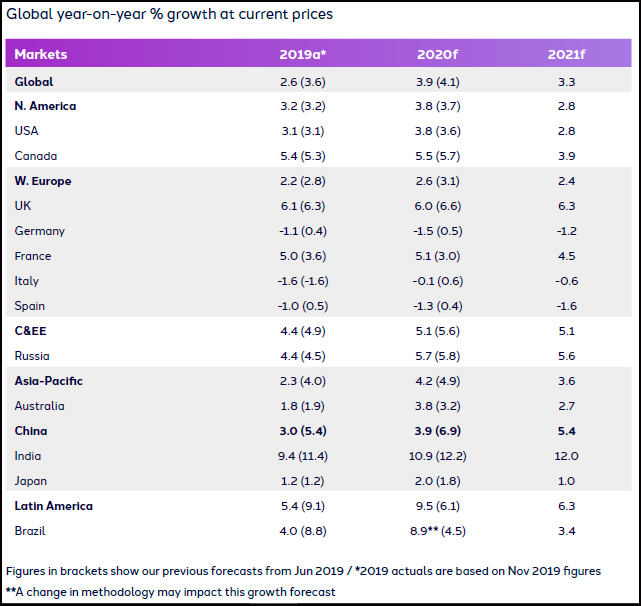Click the 2020f column header
This screenshot has width=641, height=606.
438,54
